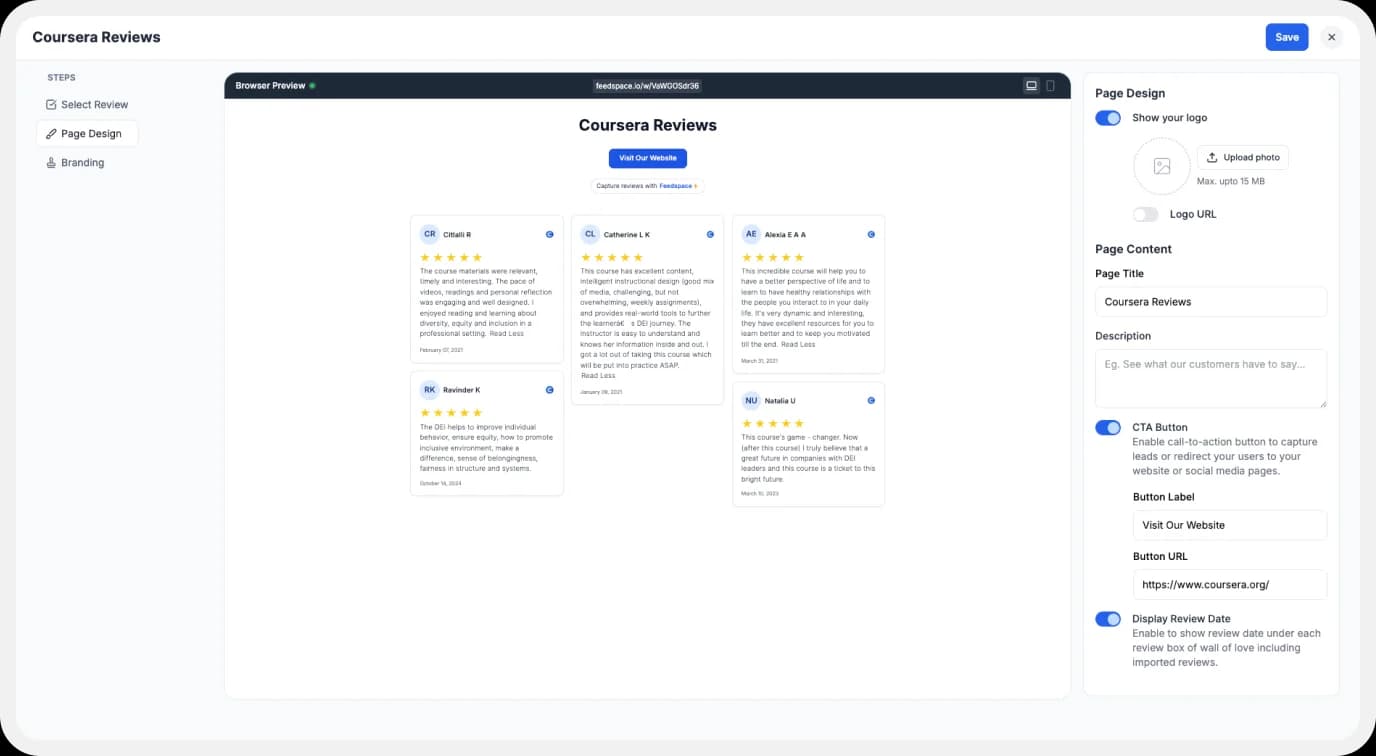Disable the Show your logo toggle

[1107, 117]
